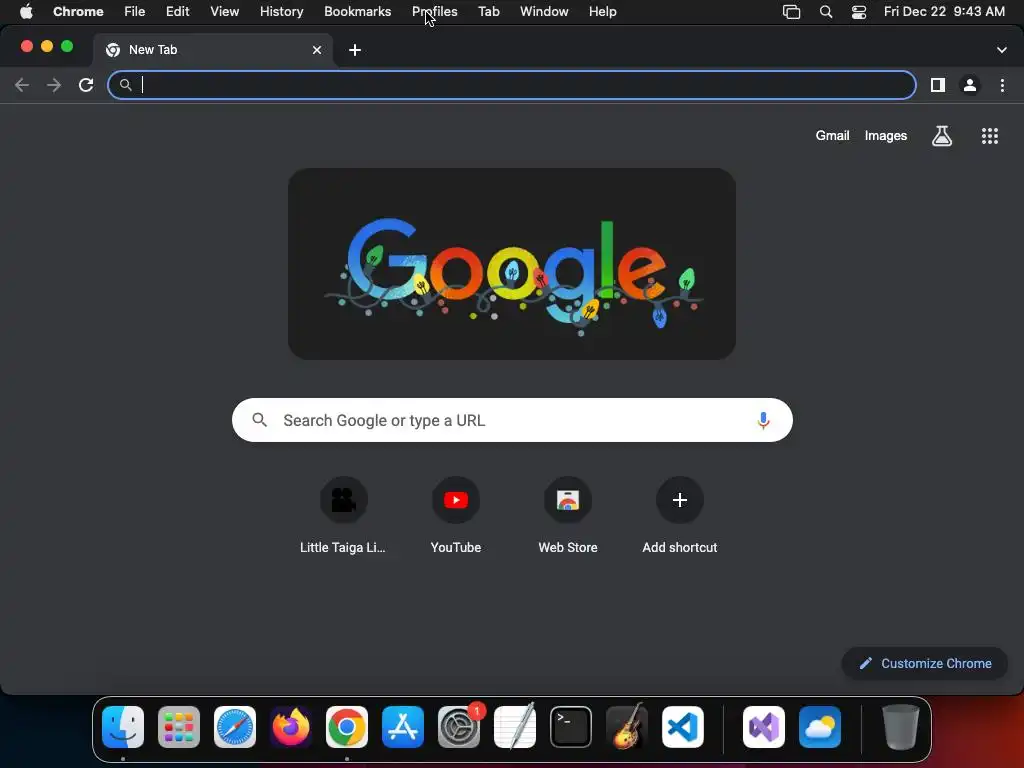Open the Google apps grid
1024x768 pixels.
[x=989, y=136]
